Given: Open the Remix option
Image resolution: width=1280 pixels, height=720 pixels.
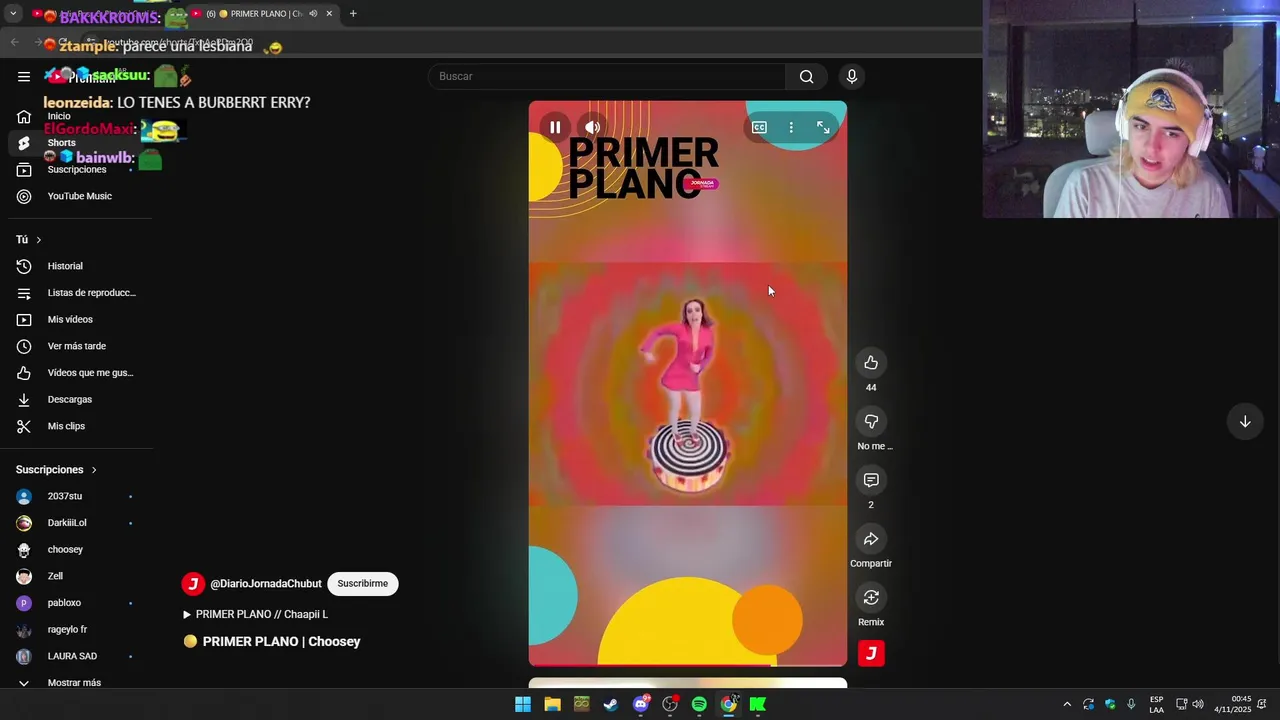Looking at the screenshot, I should [x=871, y=597].
